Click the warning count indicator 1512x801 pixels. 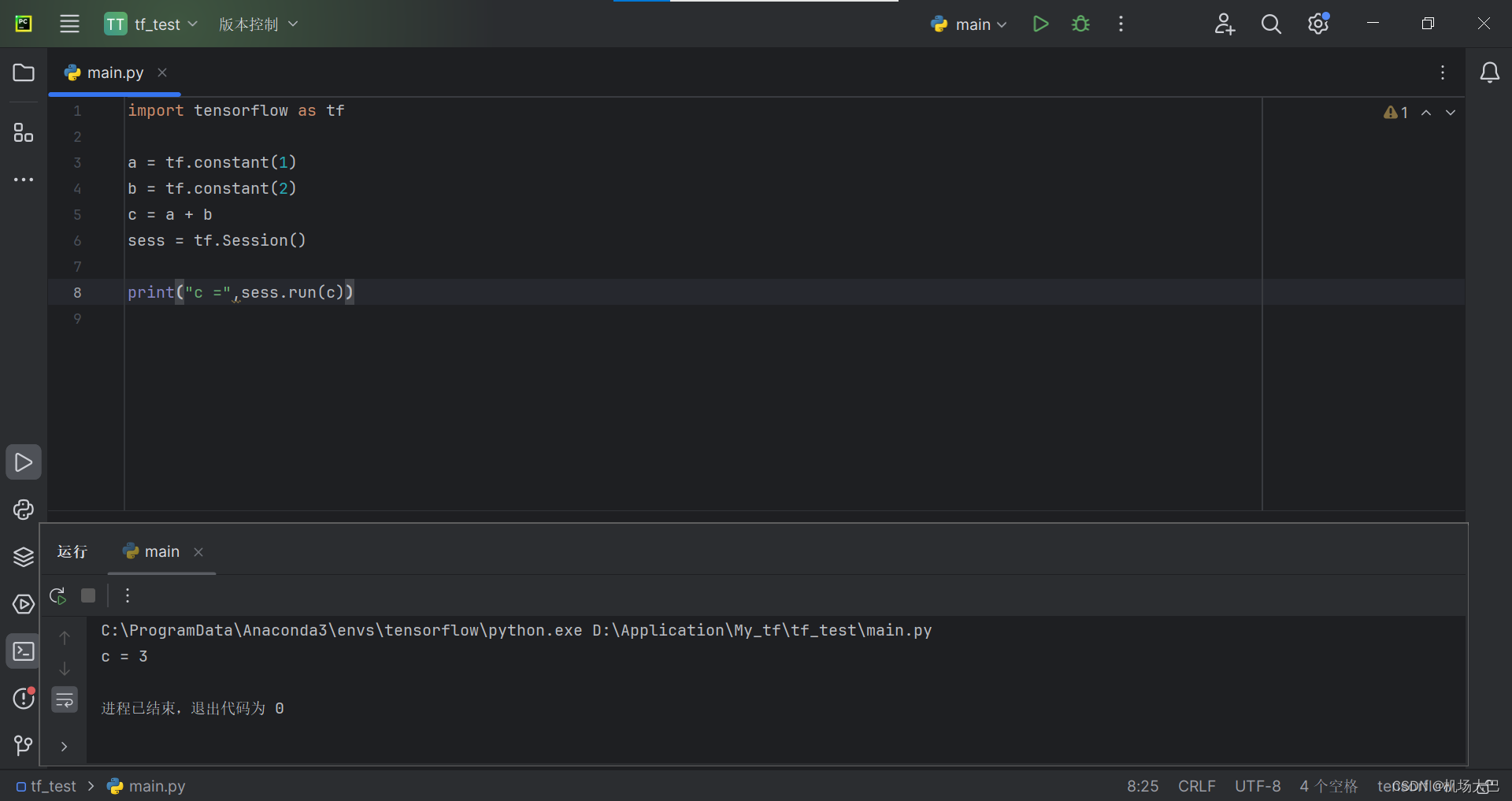tap(1395, 113)
